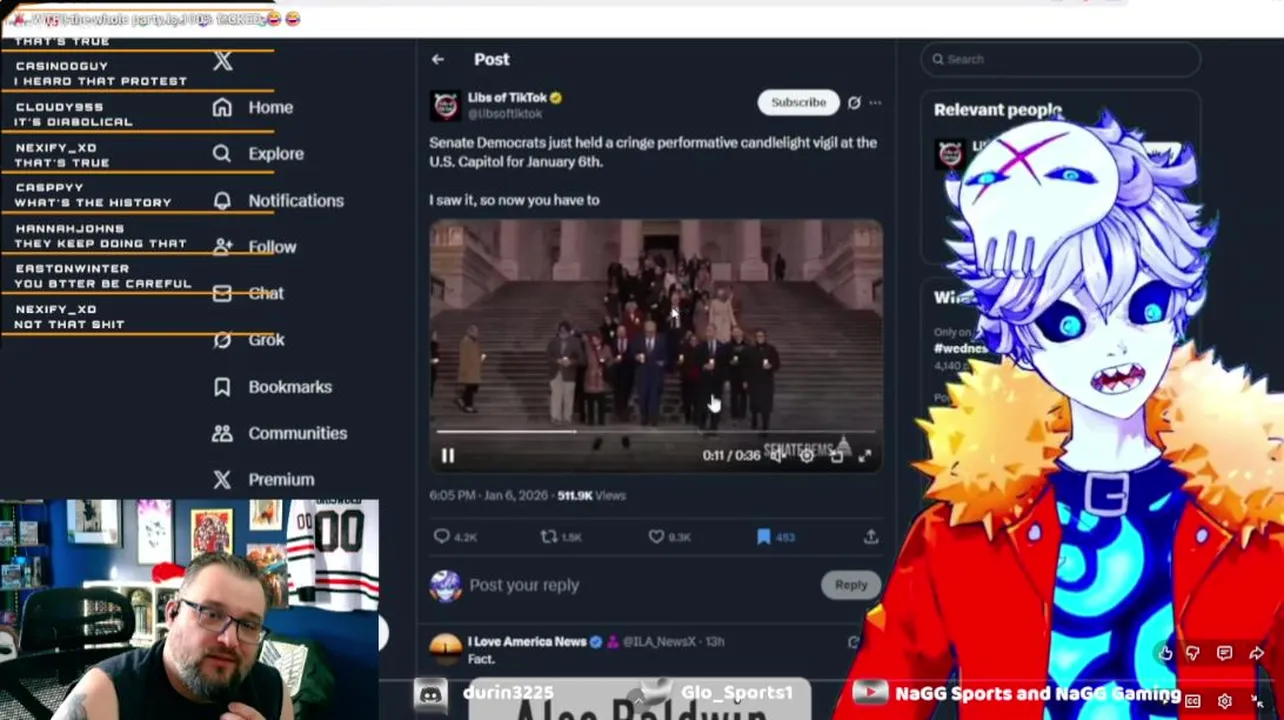The image size is (1284, 720).
Task: Click the Communities people icon
Action: coord(222,433)
